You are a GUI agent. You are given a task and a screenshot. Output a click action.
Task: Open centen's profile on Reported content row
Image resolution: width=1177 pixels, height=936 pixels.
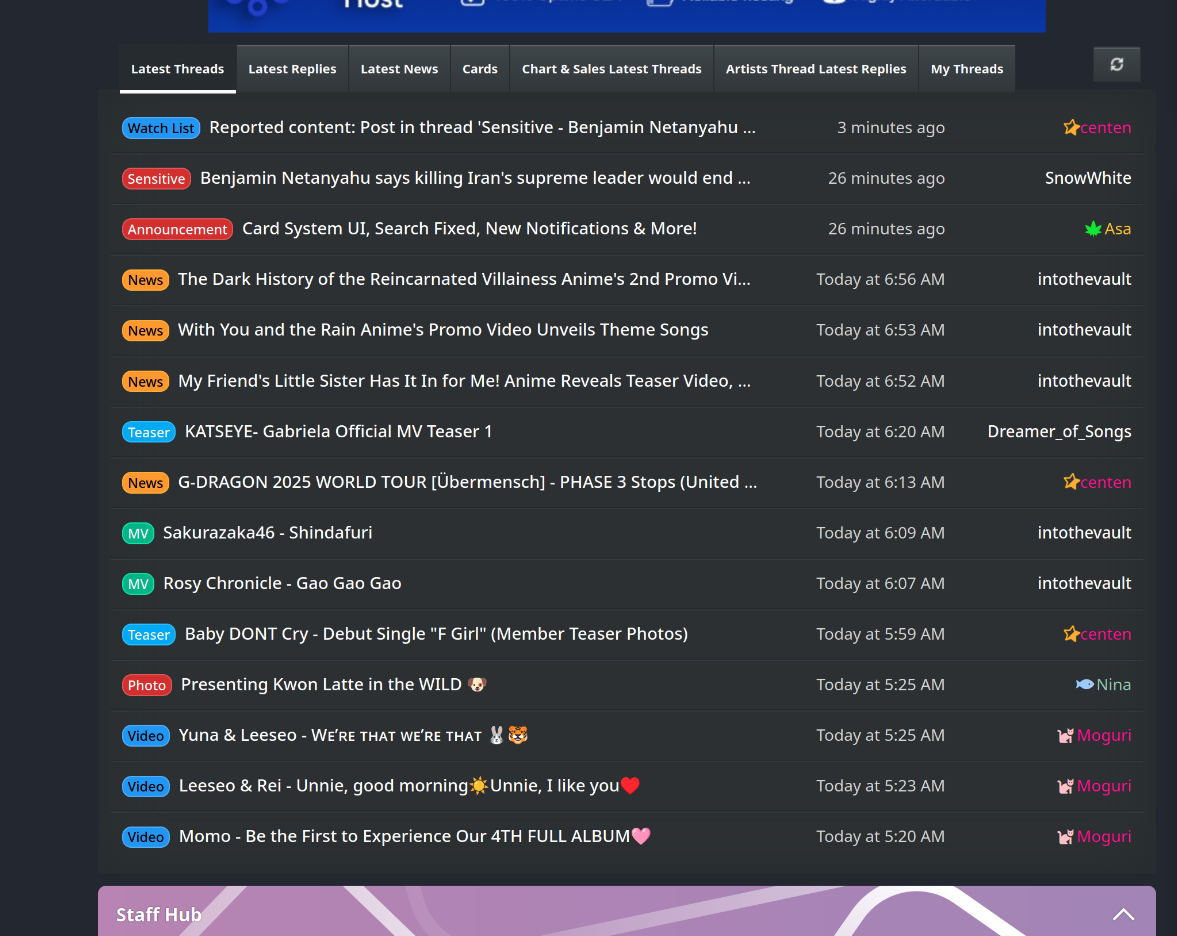coord(1105,128)
